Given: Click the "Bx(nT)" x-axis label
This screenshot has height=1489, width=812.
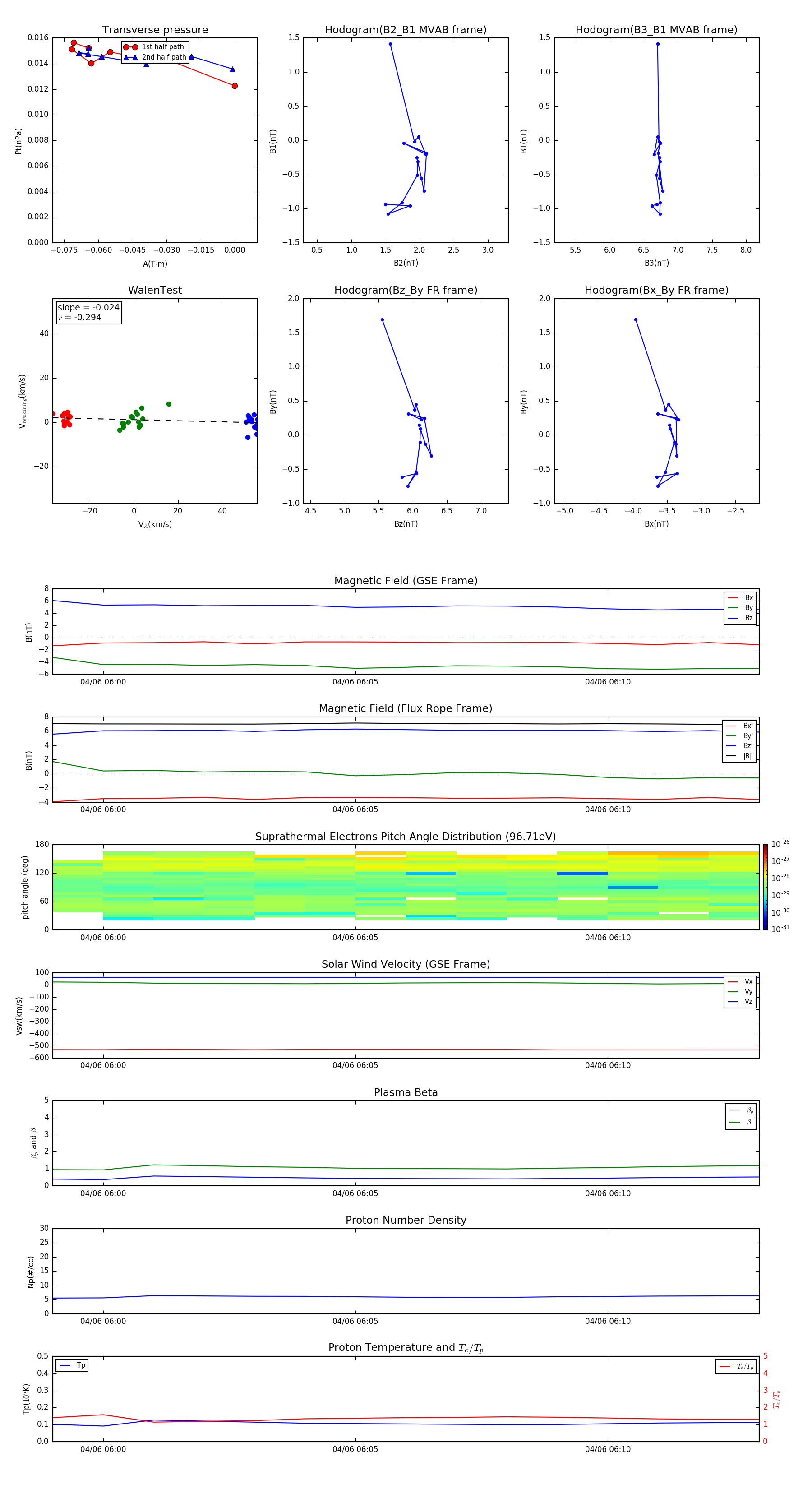Looking at the screenshot, I should click(656, 524).
